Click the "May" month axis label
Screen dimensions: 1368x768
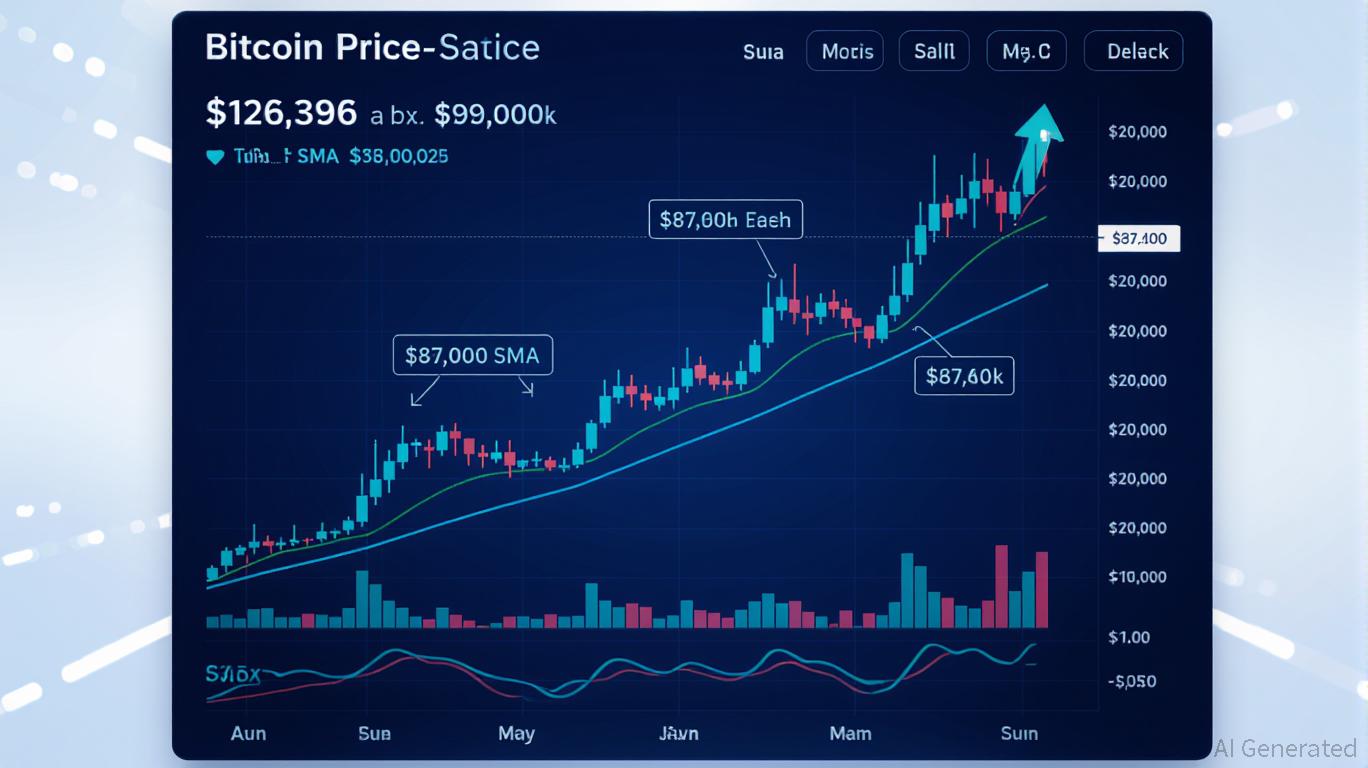tap(516, 733)
